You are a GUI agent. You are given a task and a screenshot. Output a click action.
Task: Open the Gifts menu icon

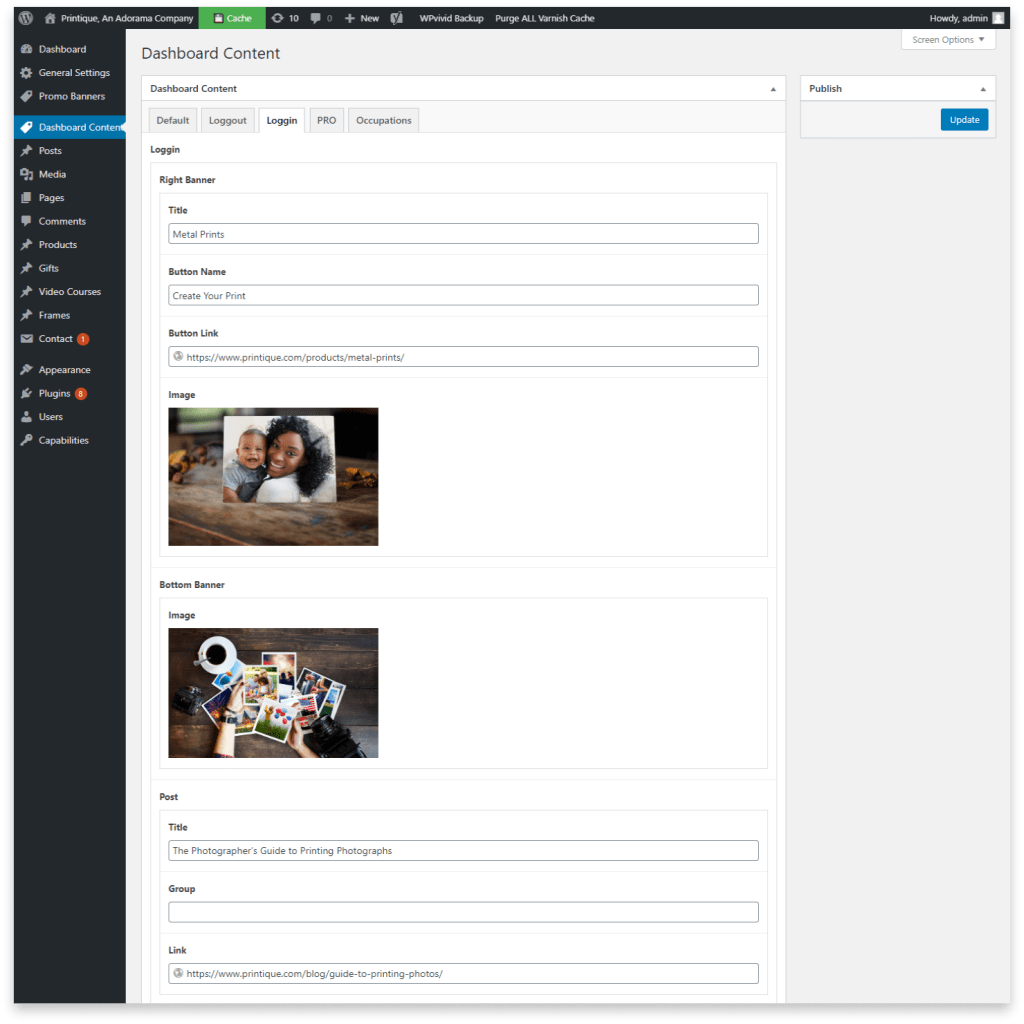coord(25,268)
